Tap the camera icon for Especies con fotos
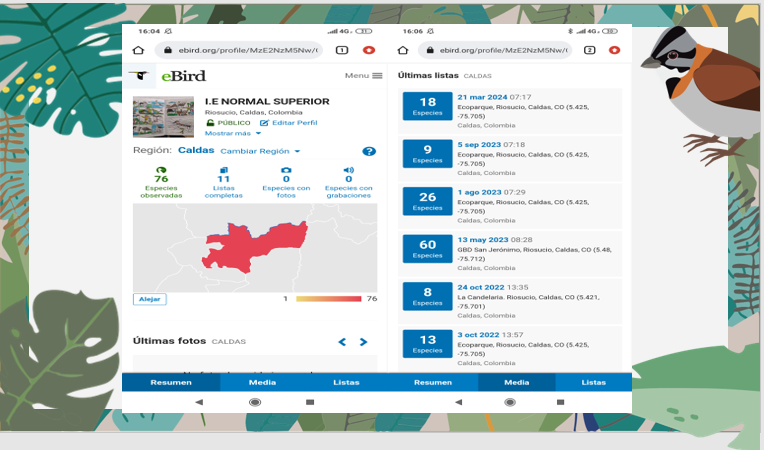 point(286,171)
